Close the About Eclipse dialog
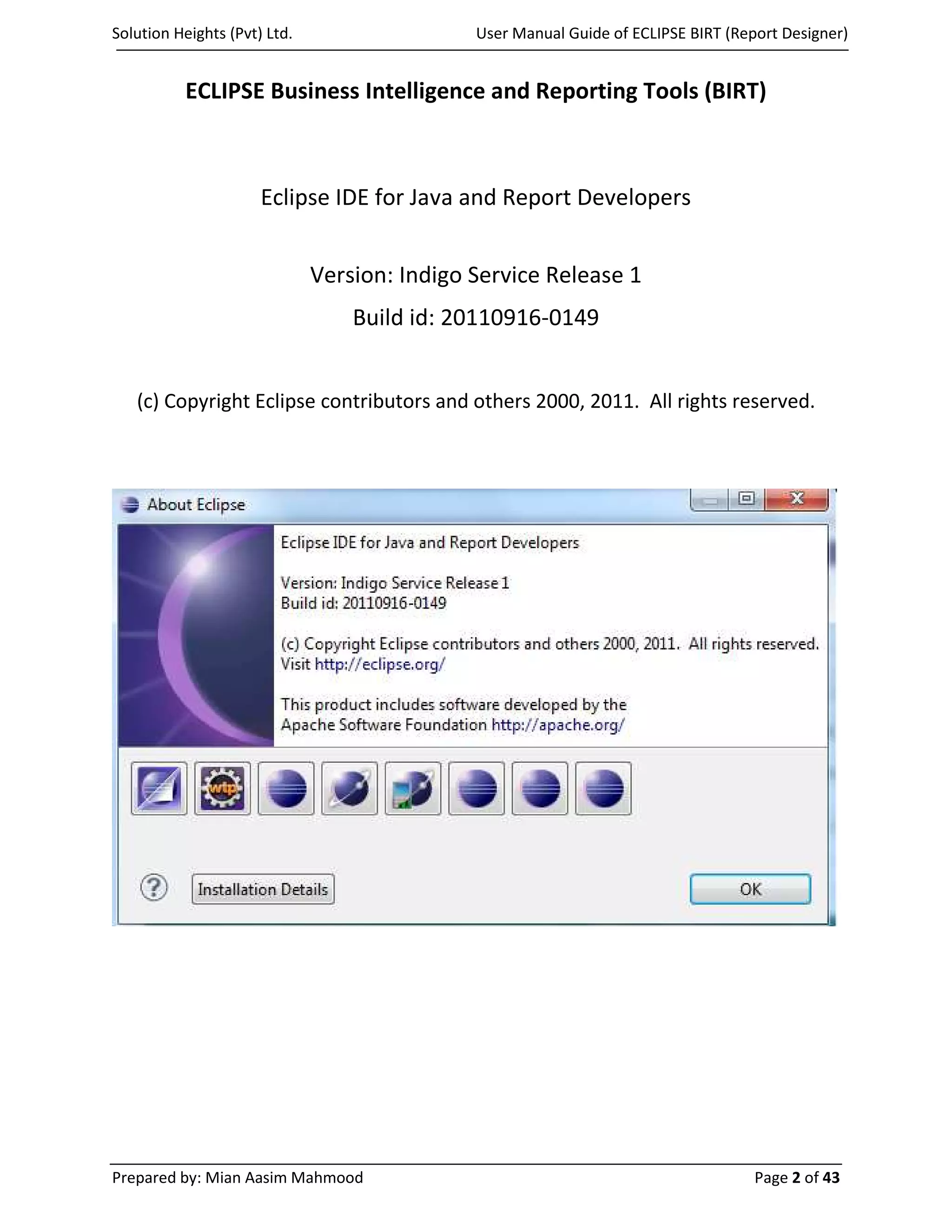The image size is (952, 1232). [797, 499]
